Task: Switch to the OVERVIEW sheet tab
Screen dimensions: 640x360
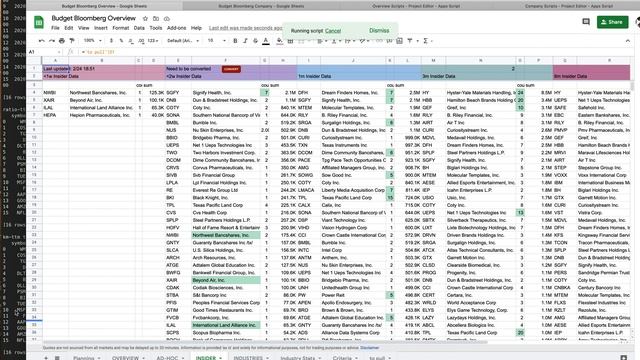Action: click(x=125, y=358)
